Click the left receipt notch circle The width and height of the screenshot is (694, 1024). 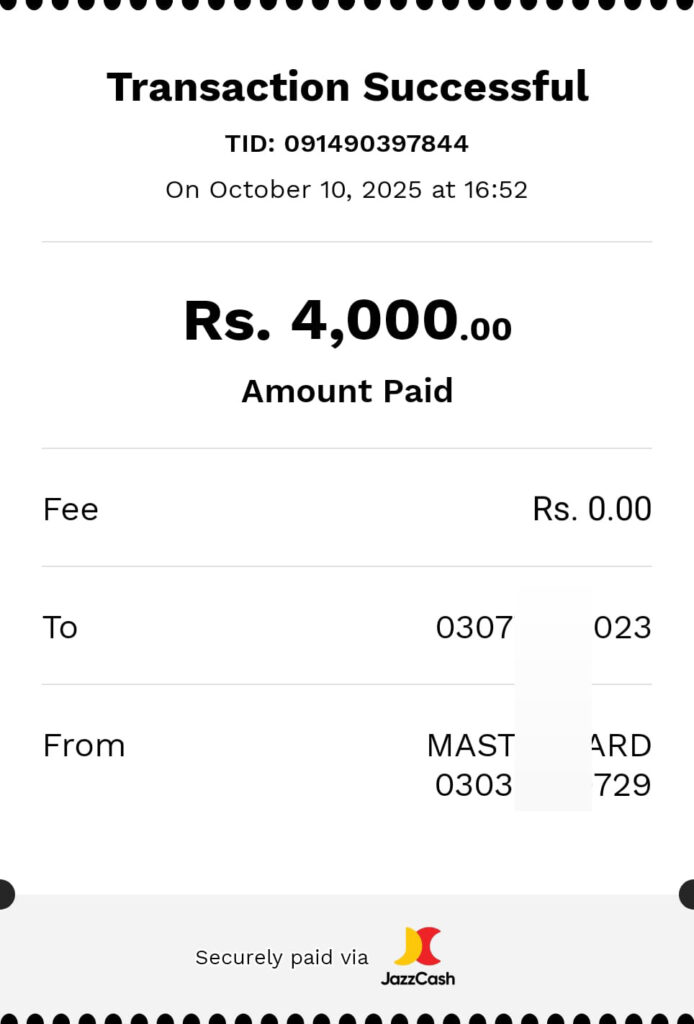coord(4,894)
